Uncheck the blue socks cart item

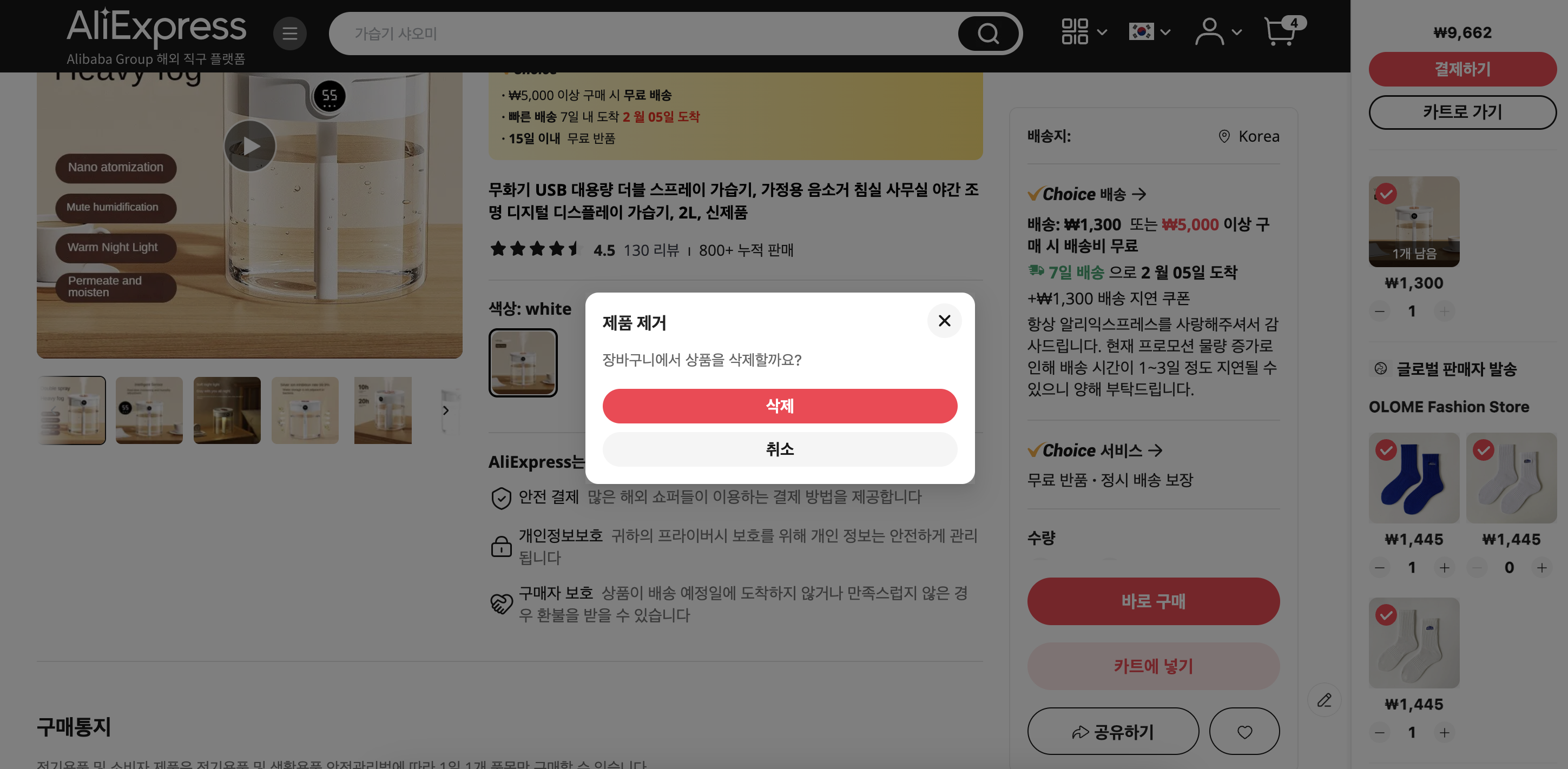click(x=1386, y=450)
